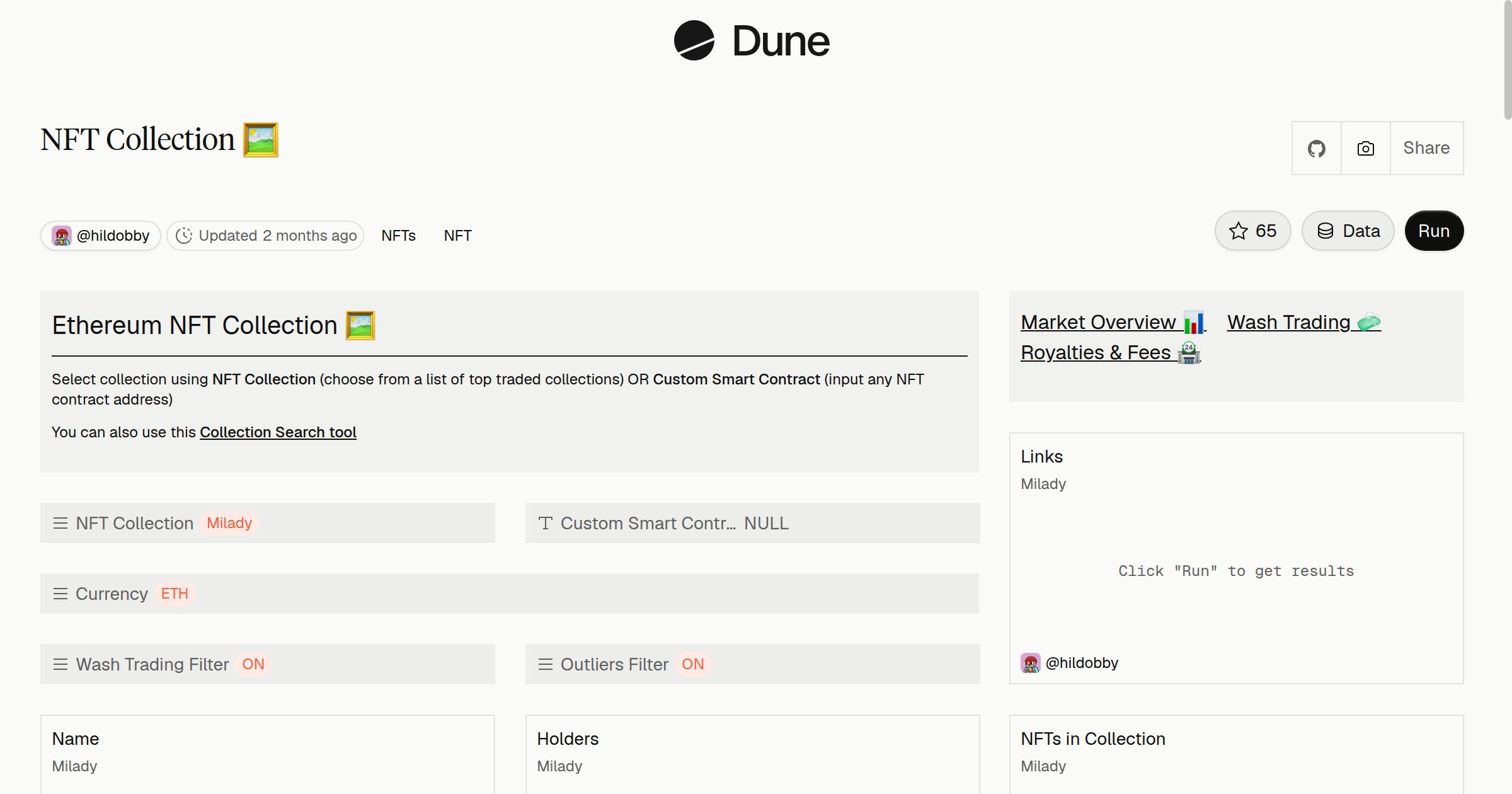Image resolution: width=1512 pixels, height=794 pixels.
Task: Click the Updated 2 months ago badge
Action: click(x=265, y=236)
